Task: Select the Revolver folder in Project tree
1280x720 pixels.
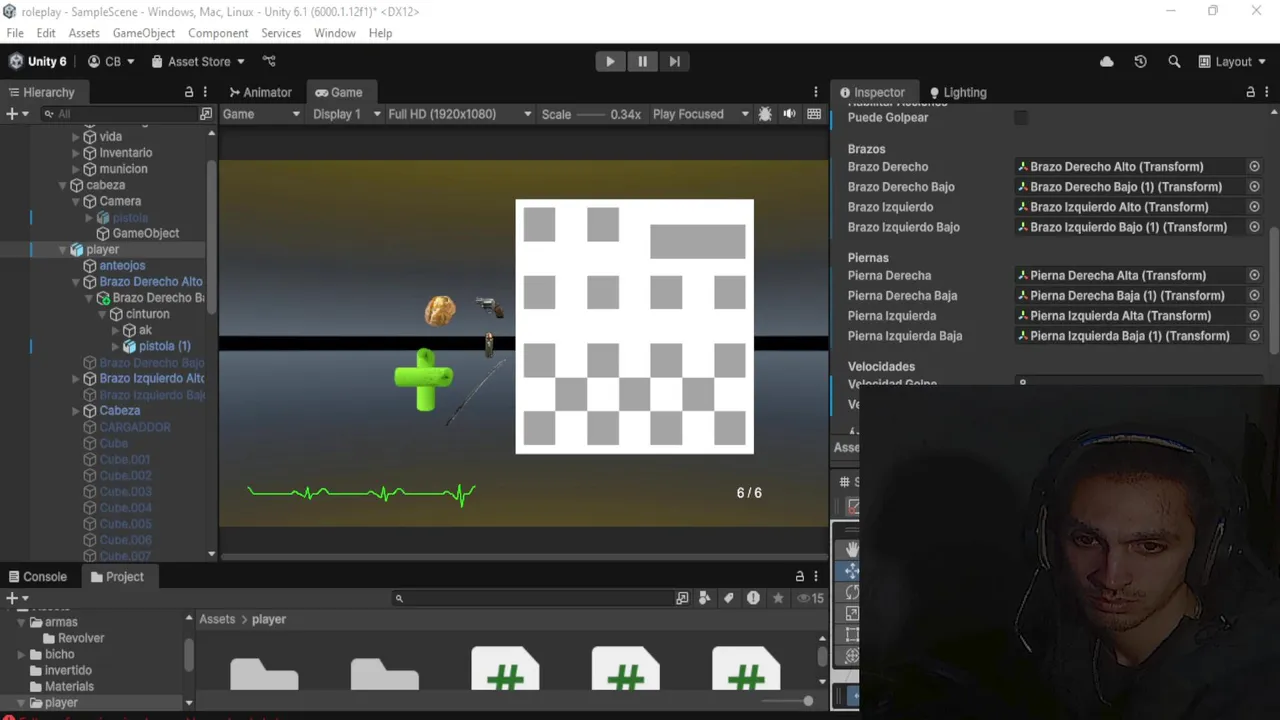Action: pyautogui.click(x=81, y=638)
